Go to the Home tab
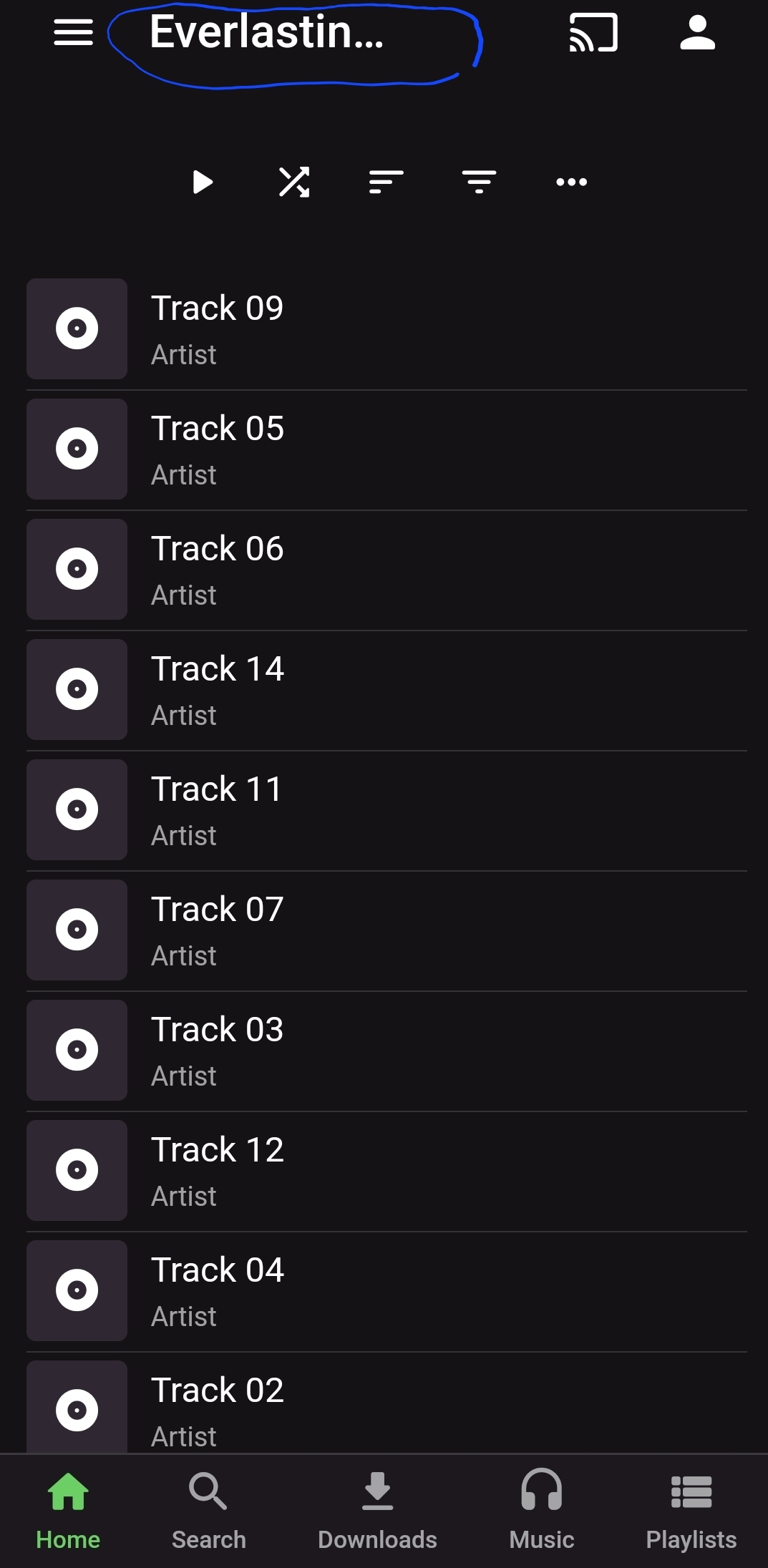The image size is (768, 1568). tap(68, 1510)
